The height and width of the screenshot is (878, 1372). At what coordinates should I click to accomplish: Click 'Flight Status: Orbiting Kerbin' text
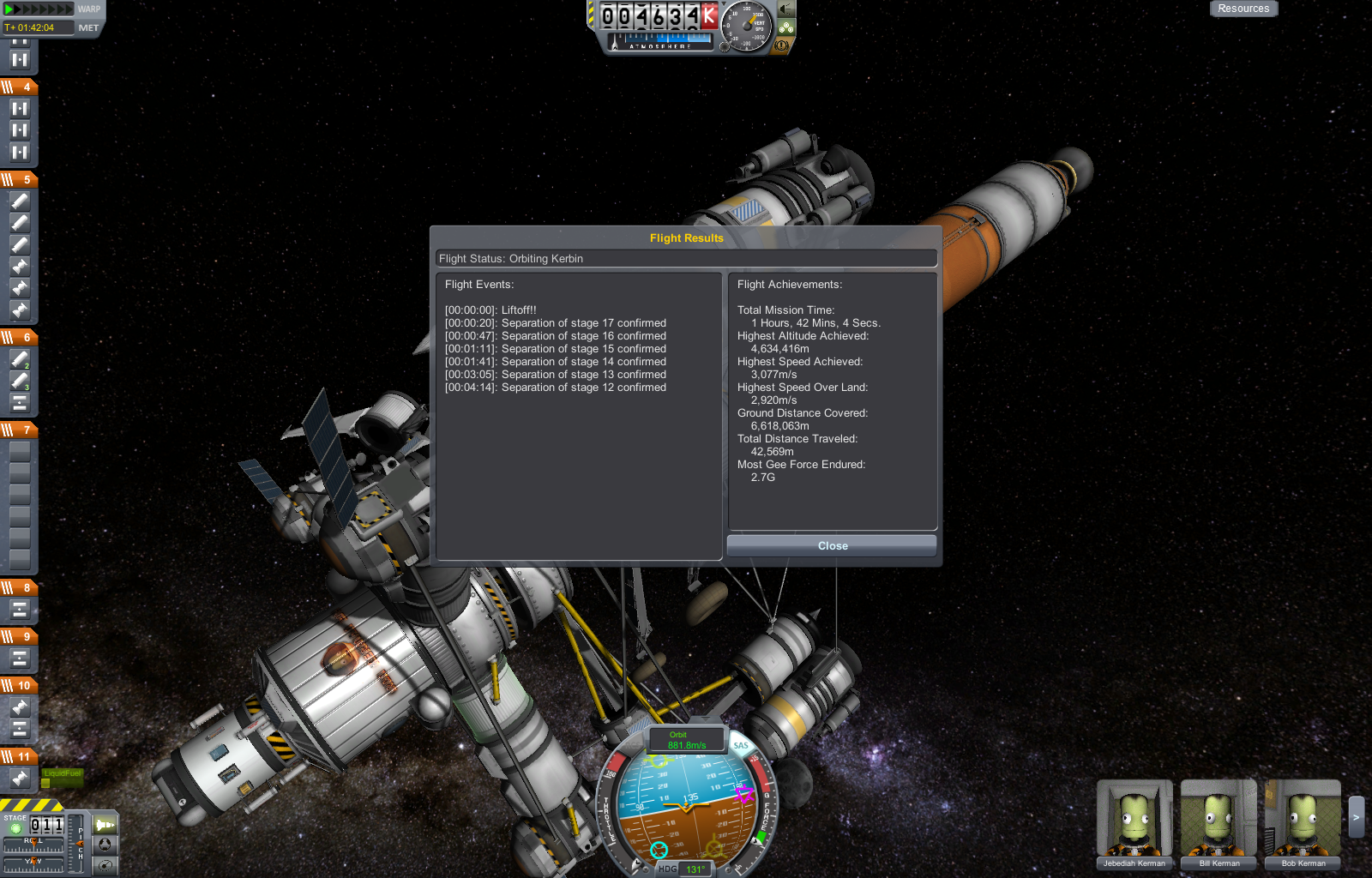(x=511, y=259)
